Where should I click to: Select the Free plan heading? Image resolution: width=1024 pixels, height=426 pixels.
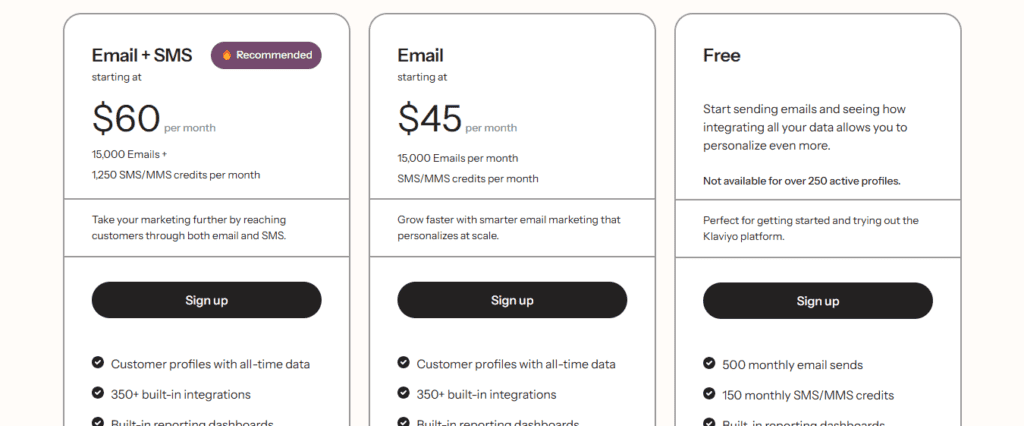pos(722,56)
